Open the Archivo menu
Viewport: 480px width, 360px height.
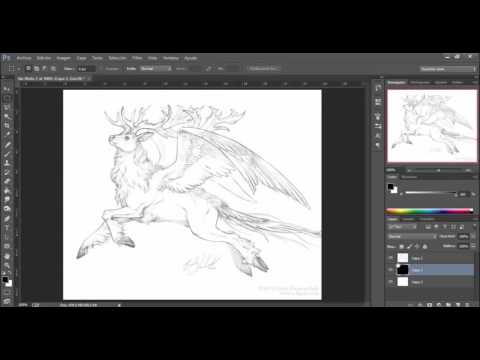24,58
